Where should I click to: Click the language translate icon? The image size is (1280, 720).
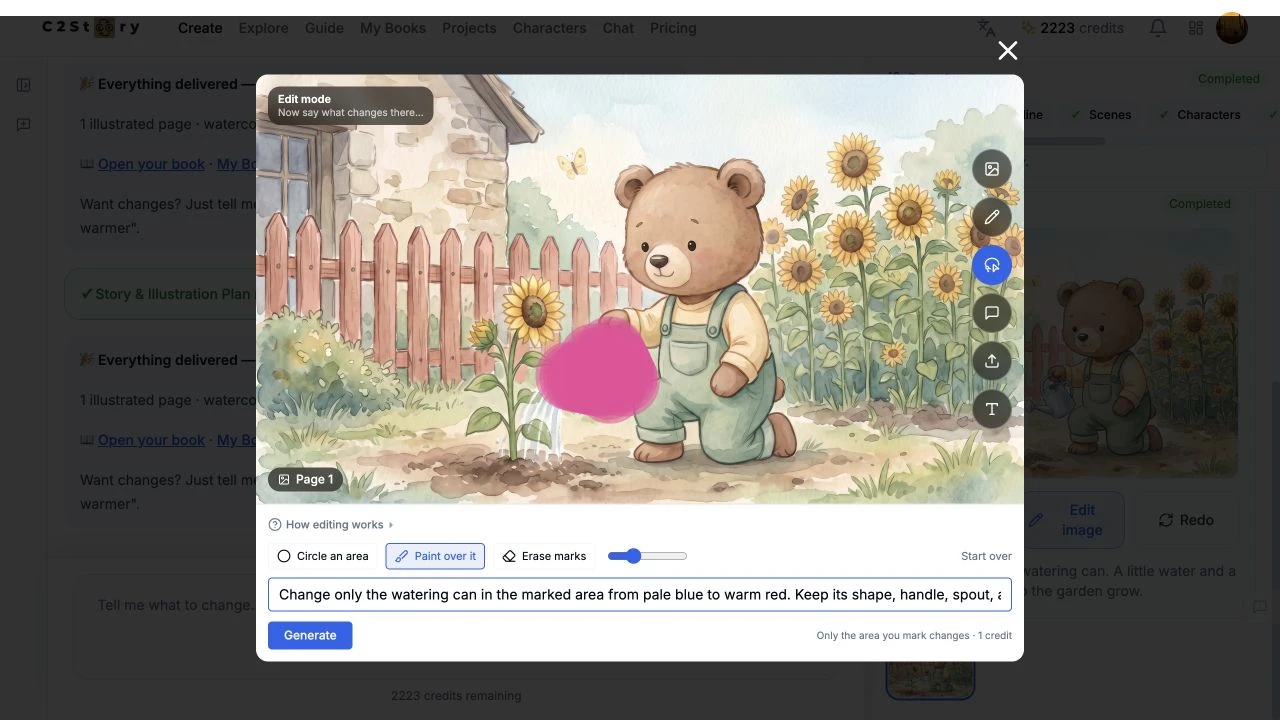987,28
